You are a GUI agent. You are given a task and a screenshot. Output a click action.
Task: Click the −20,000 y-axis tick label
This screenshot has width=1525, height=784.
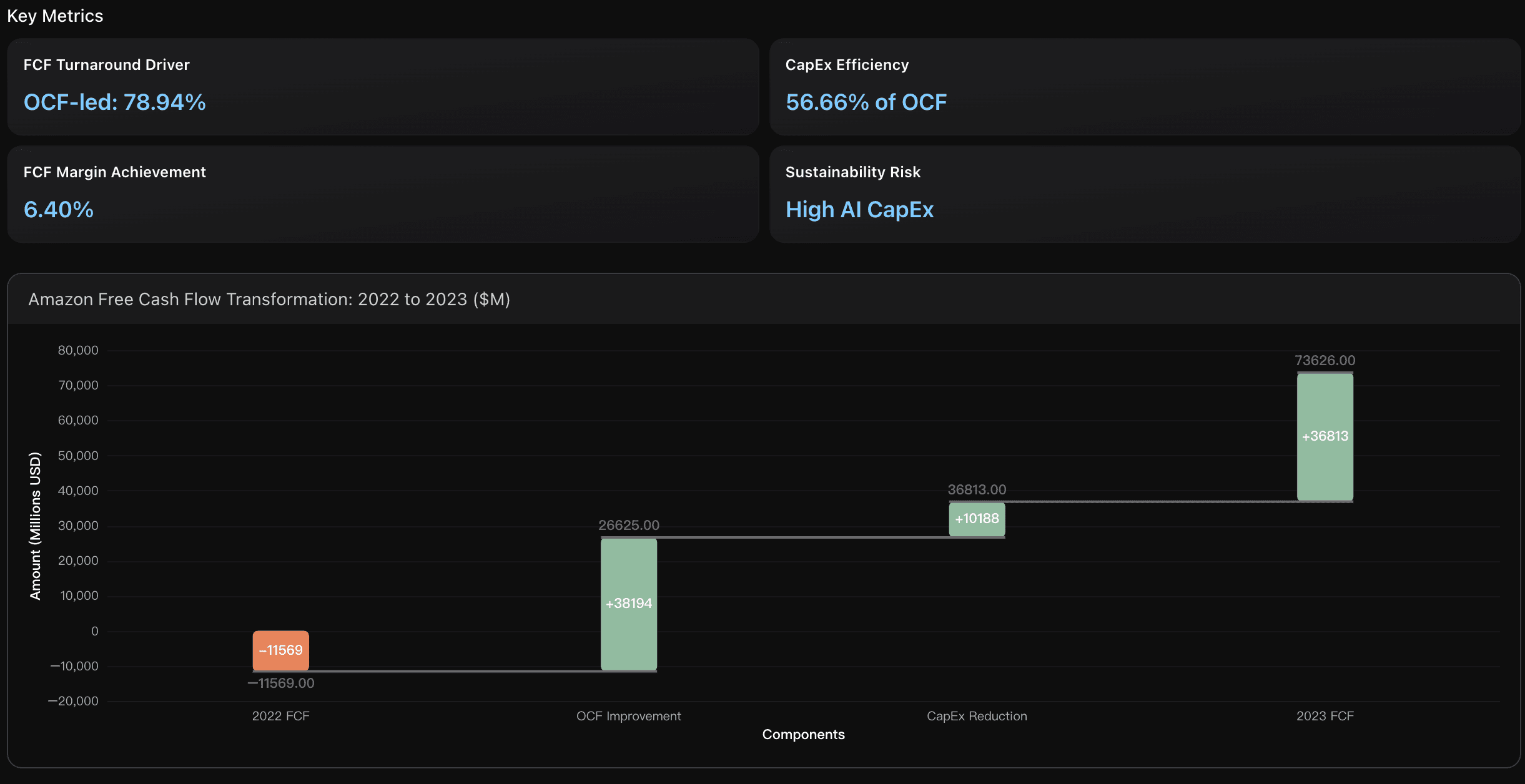pyautogui.click(x=73, y=702)
